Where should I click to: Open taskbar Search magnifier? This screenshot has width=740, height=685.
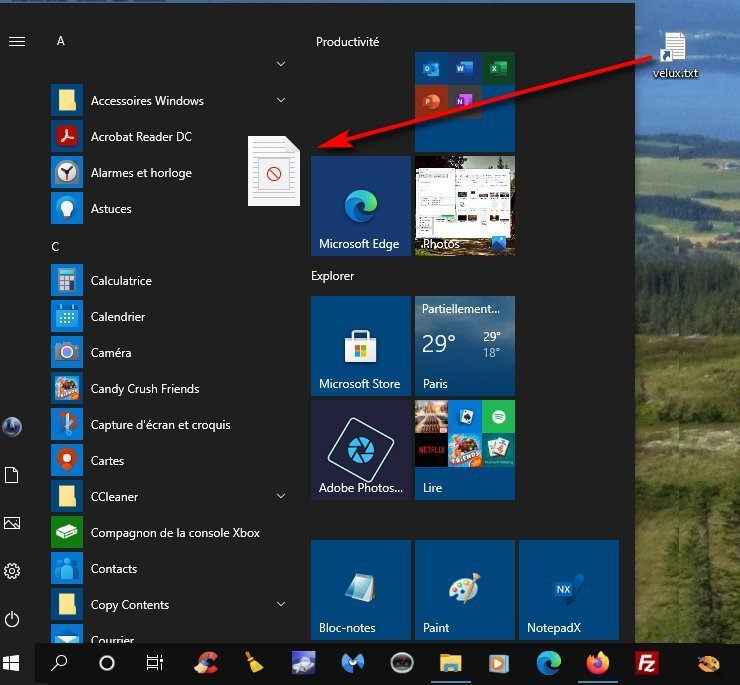pyautogui.click(x=59, y=663)
